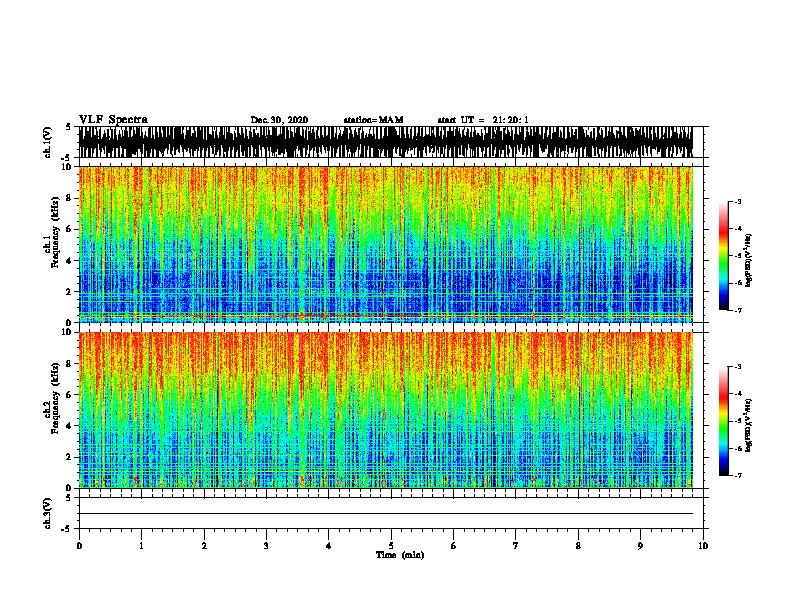Click the "10" kHz tick of ch.1 axis
The width and height of the screenshot is (792, 612).
(x=68, y=167)
